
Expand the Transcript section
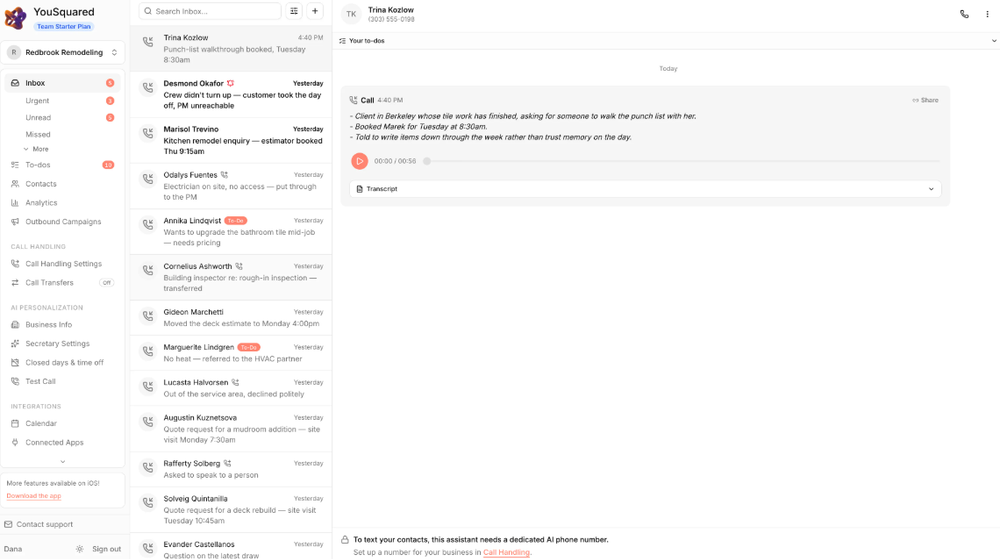(x=645, y=189)
